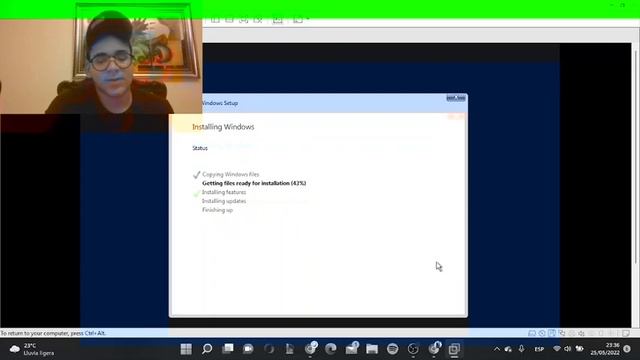Screen dimensions: 640x360
Task: Click the hard disk device icon in VM status bar
Action: (532, 333)
